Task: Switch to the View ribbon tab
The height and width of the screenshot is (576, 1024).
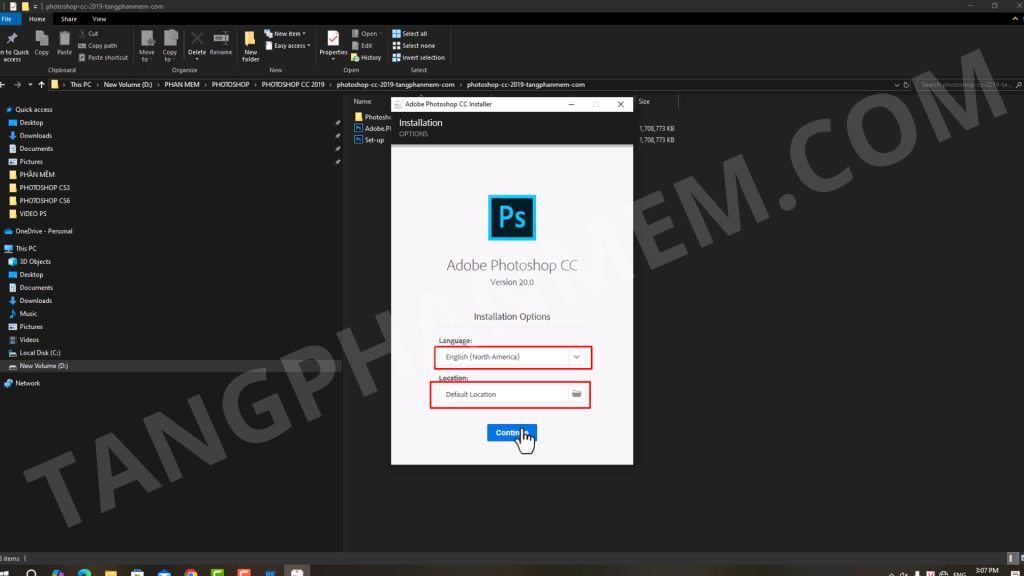Action: (99, 19)
